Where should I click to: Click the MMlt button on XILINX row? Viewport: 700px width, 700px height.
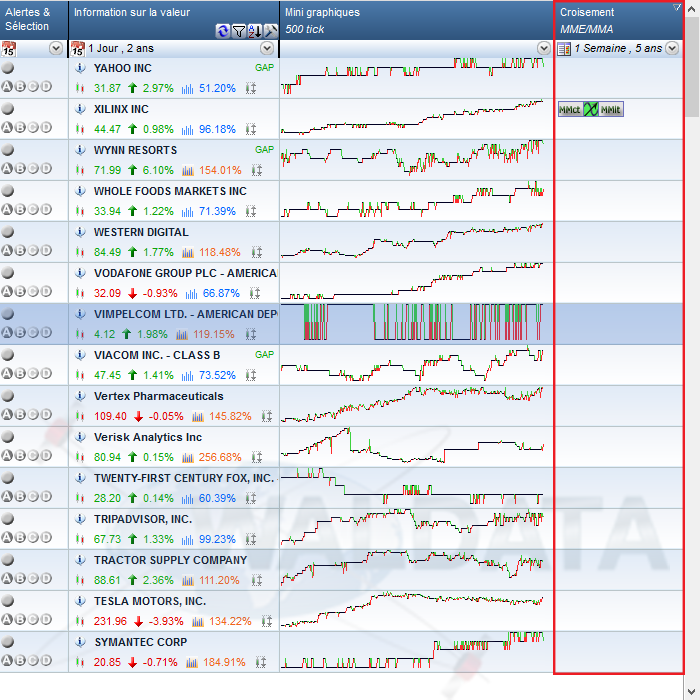tap(611, 109)
